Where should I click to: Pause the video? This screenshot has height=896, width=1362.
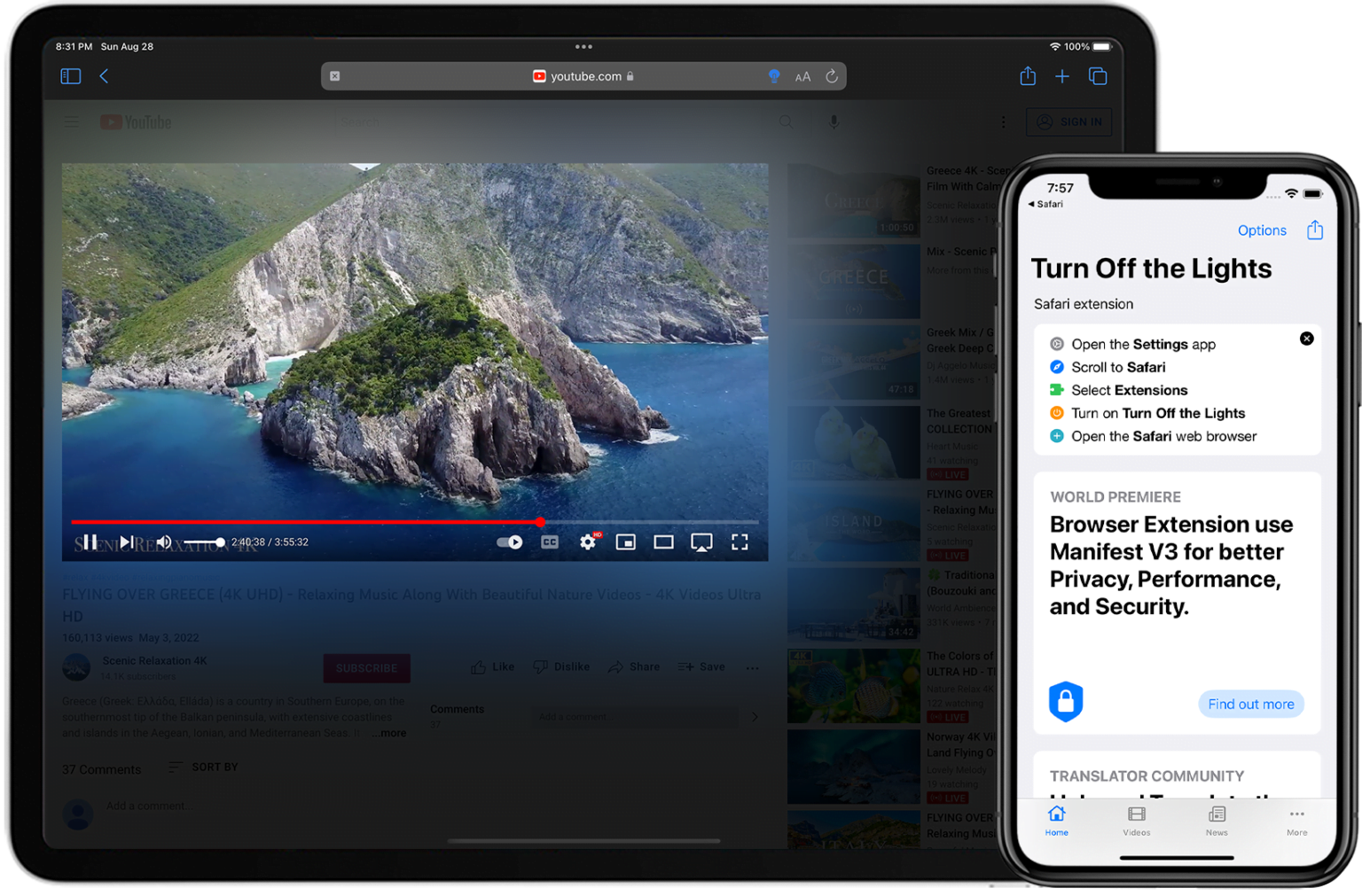pyautogui.click(x=90, y=541)
